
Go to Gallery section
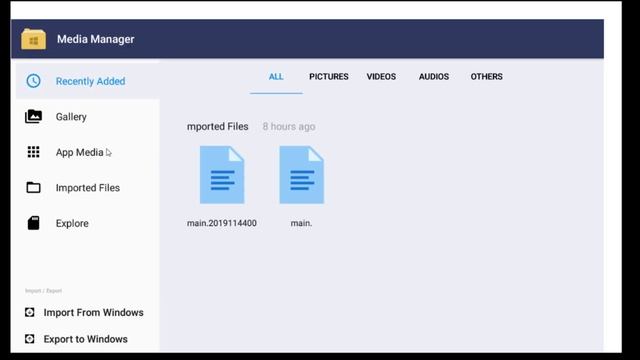87,117
